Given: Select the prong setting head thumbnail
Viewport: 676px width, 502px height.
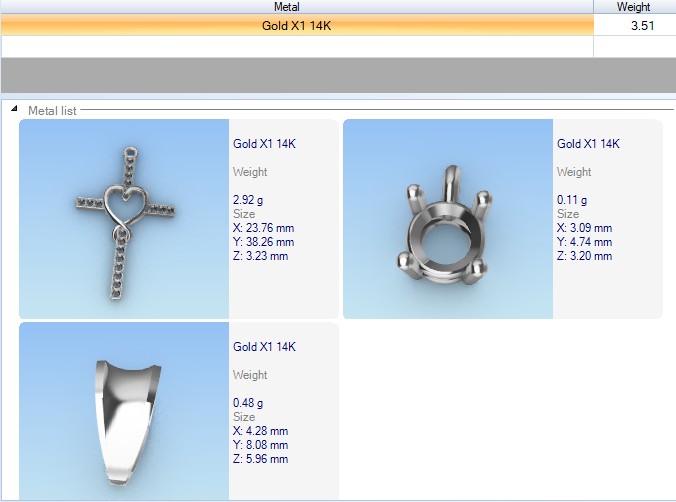Looking at the screenshot, I should (448, 218).
